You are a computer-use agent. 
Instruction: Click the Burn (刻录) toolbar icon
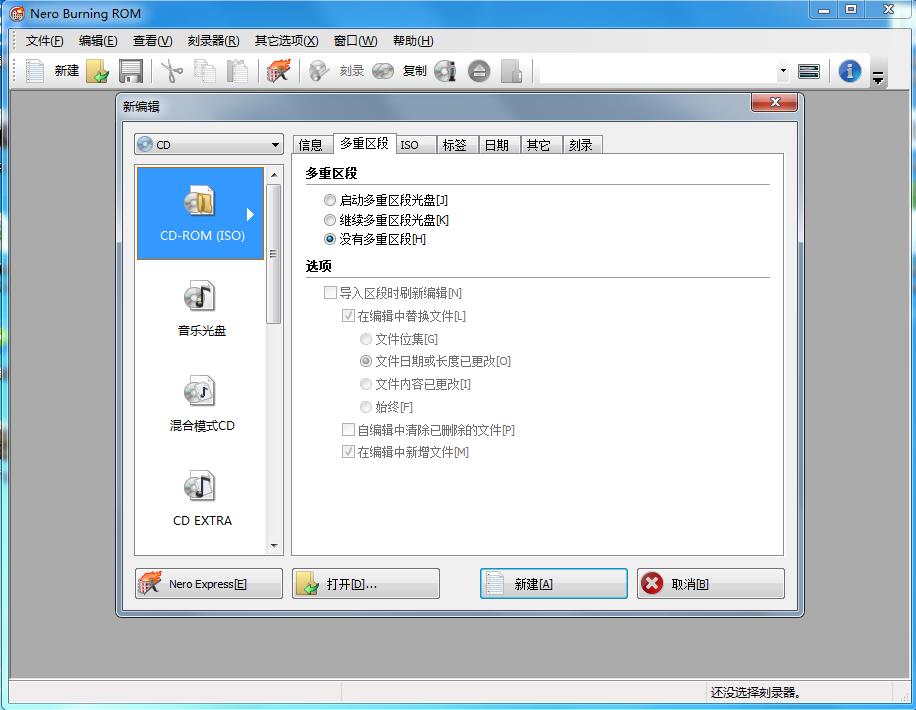click(319, 71)
